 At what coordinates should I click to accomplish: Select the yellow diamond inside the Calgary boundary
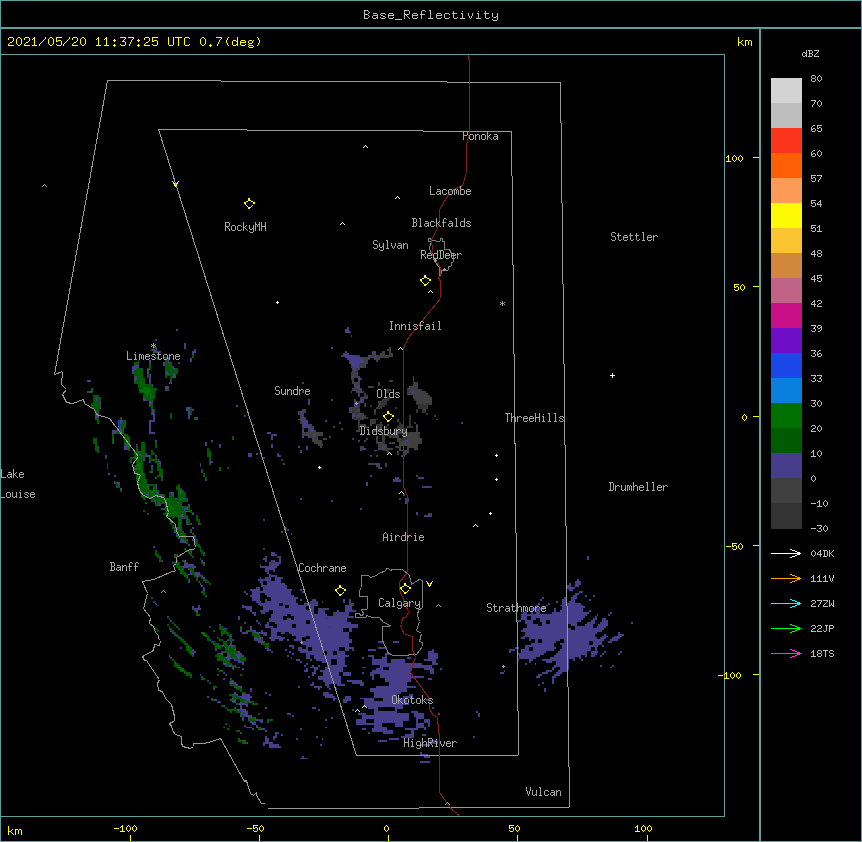coord(405,589)
